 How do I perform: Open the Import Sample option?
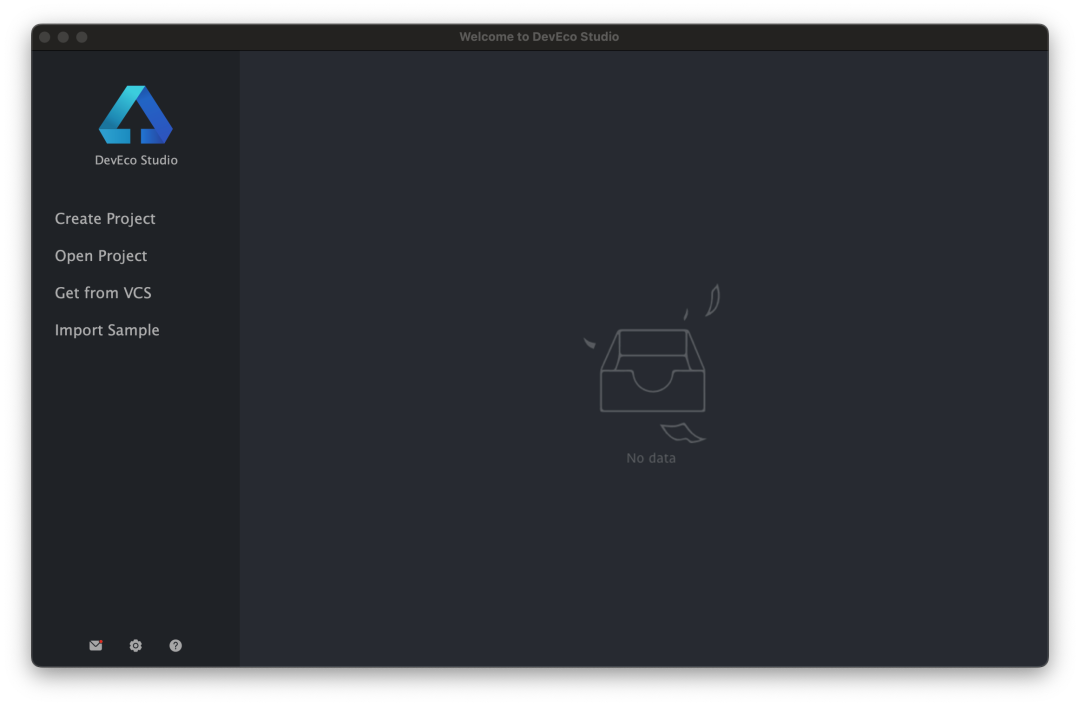107,330
